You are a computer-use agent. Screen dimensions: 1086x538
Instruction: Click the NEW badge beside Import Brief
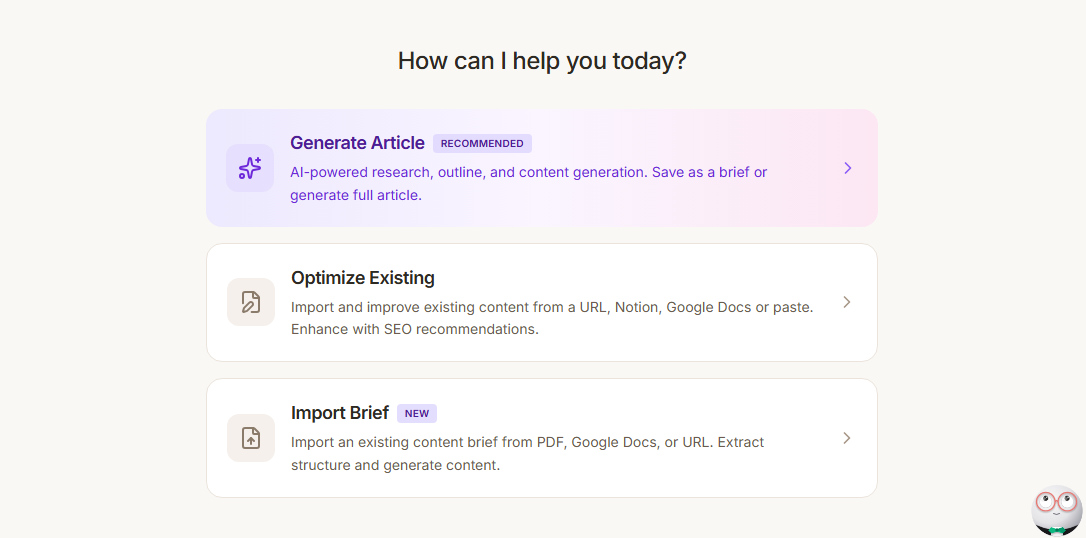pos(417,413)
